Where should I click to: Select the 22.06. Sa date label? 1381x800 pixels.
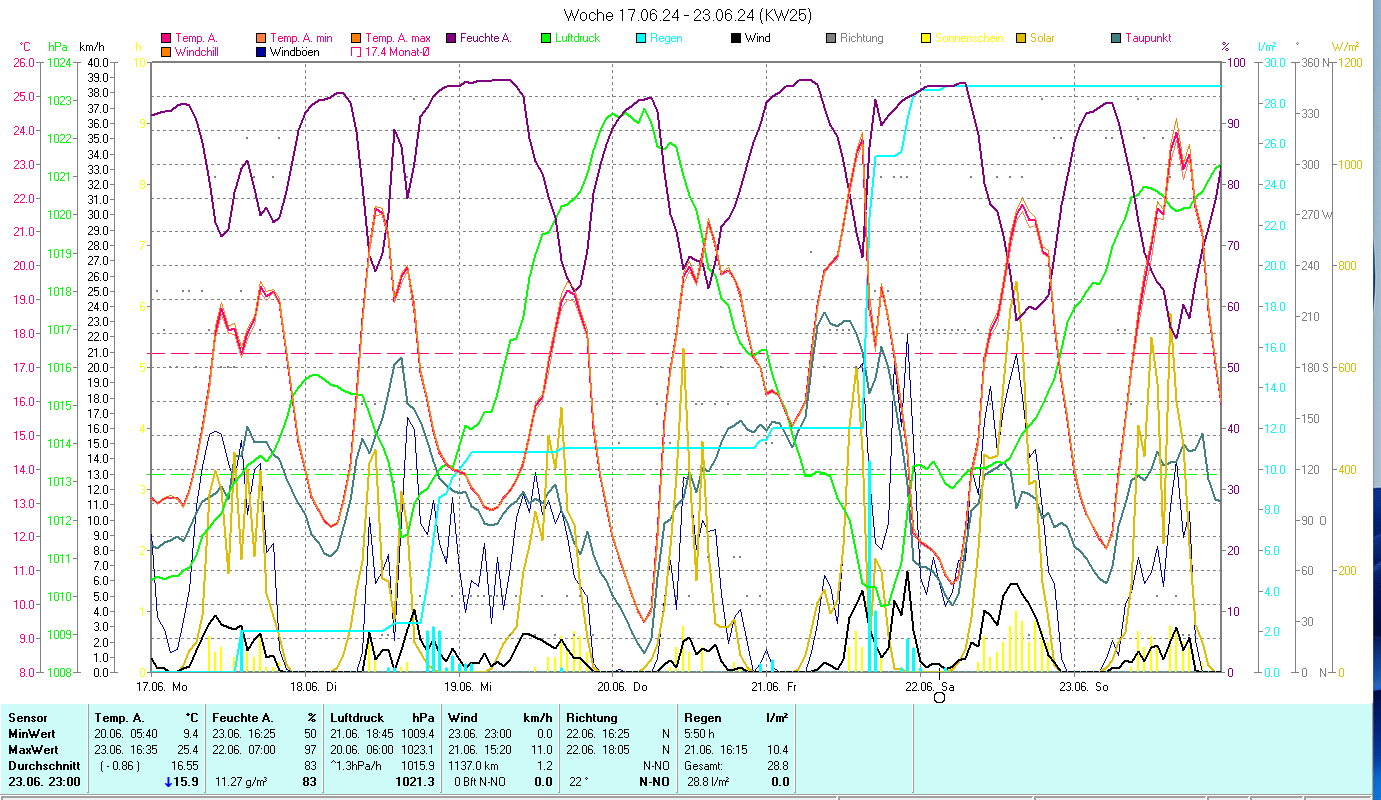click(x=930, y=687)
